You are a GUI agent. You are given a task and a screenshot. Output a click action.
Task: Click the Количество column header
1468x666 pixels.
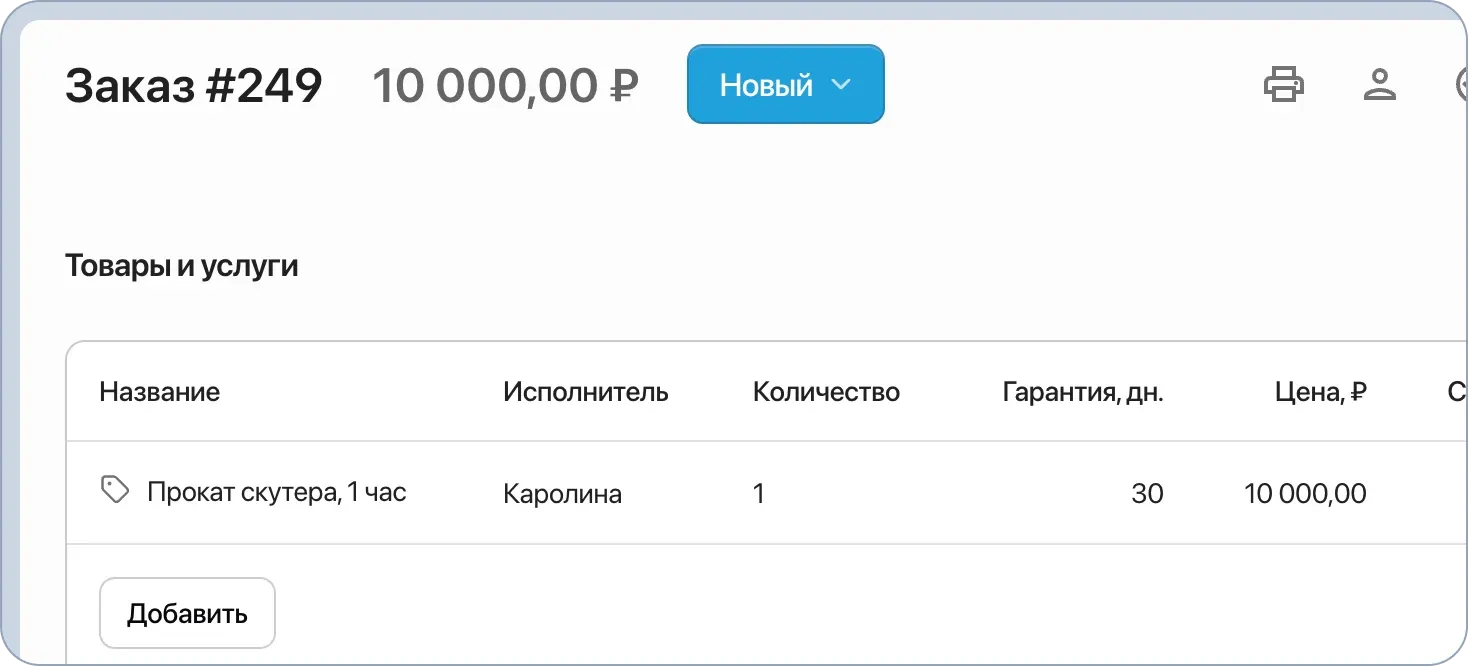tap(826, 392)
